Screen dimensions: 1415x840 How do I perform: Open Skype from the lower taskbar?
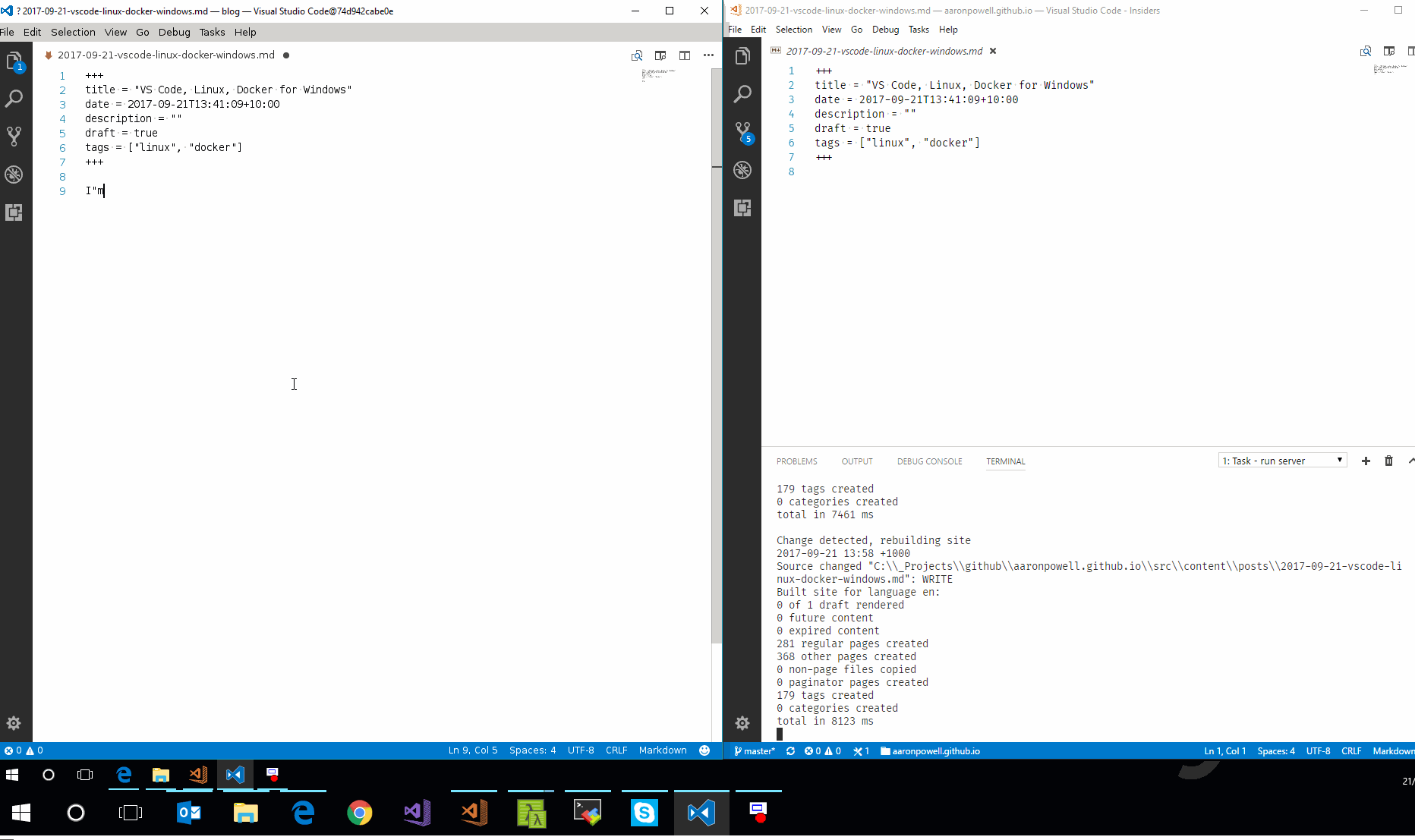click(x=644, y=813)
